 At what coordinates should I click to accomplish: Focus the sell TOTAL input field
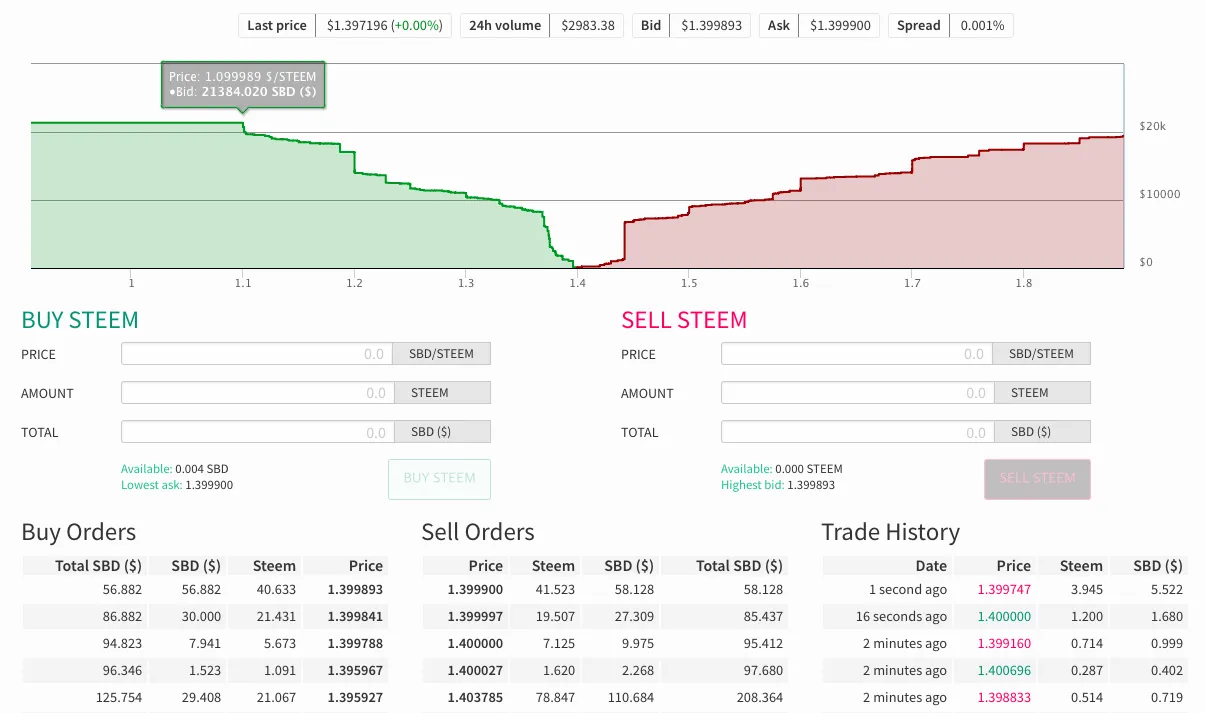coord(856,432)
